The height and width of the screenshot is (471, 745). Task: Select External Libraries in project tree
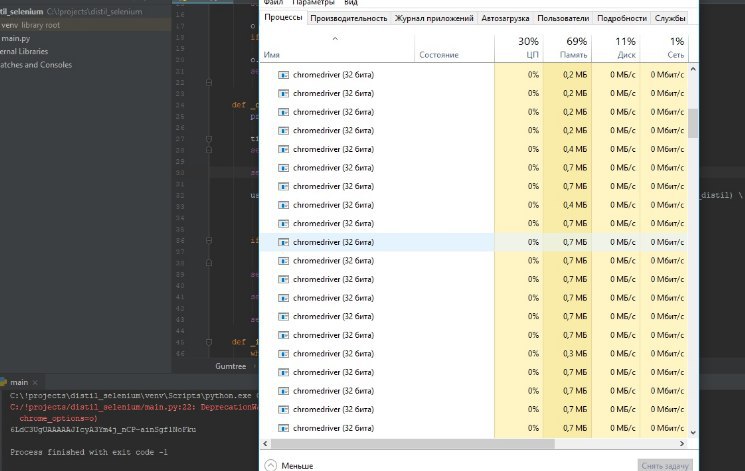(24, 51)
